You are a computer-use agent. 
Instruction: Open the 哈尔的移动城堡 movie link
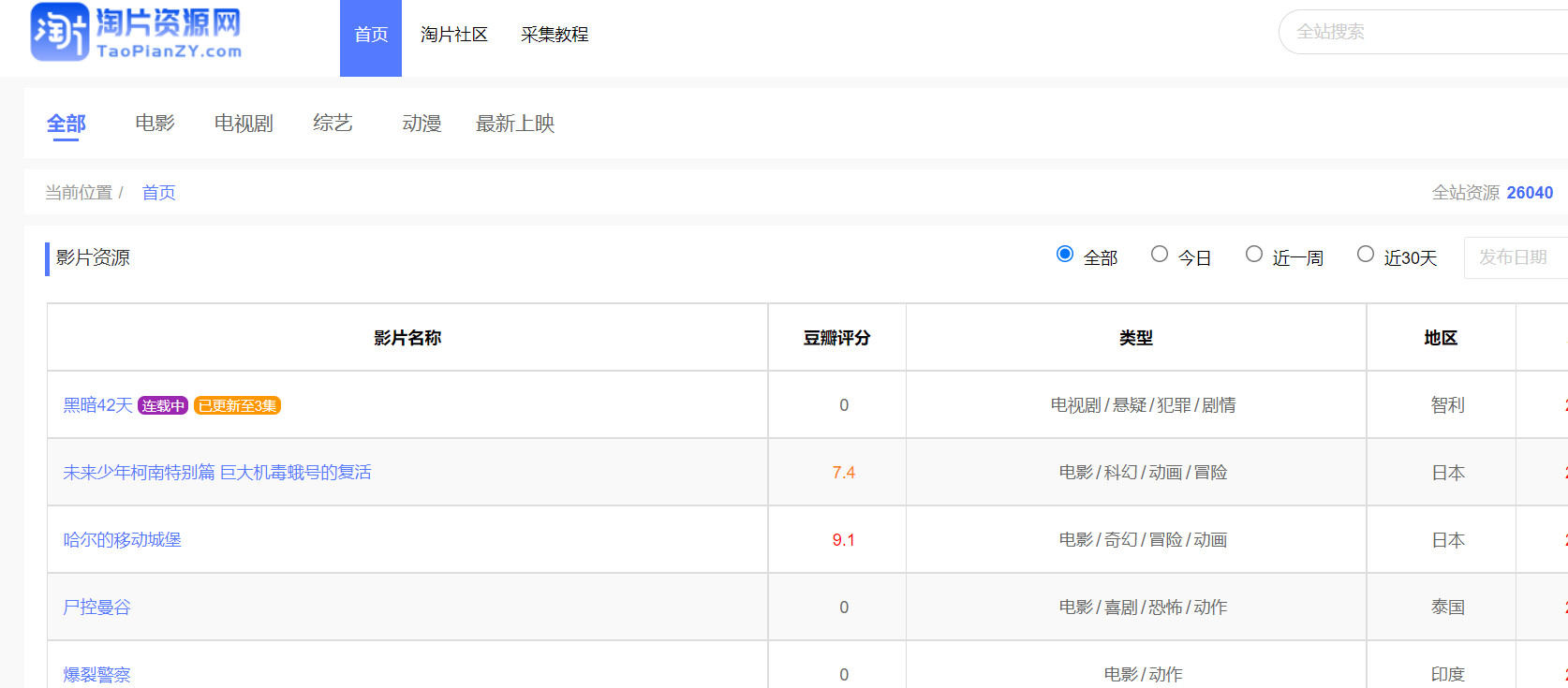pos(122,540)
